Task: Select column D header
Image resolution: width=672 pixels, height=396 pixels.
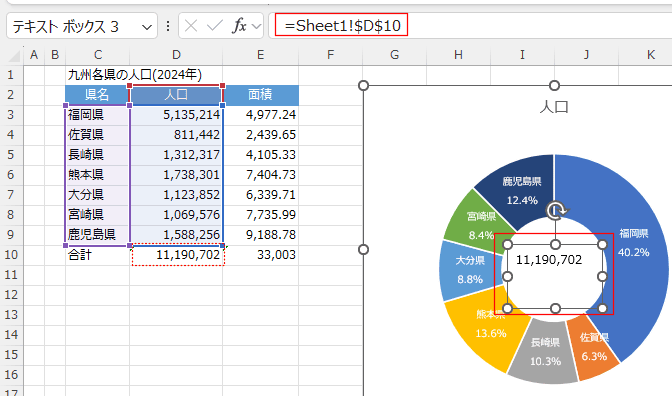Action: click(176, 55)
